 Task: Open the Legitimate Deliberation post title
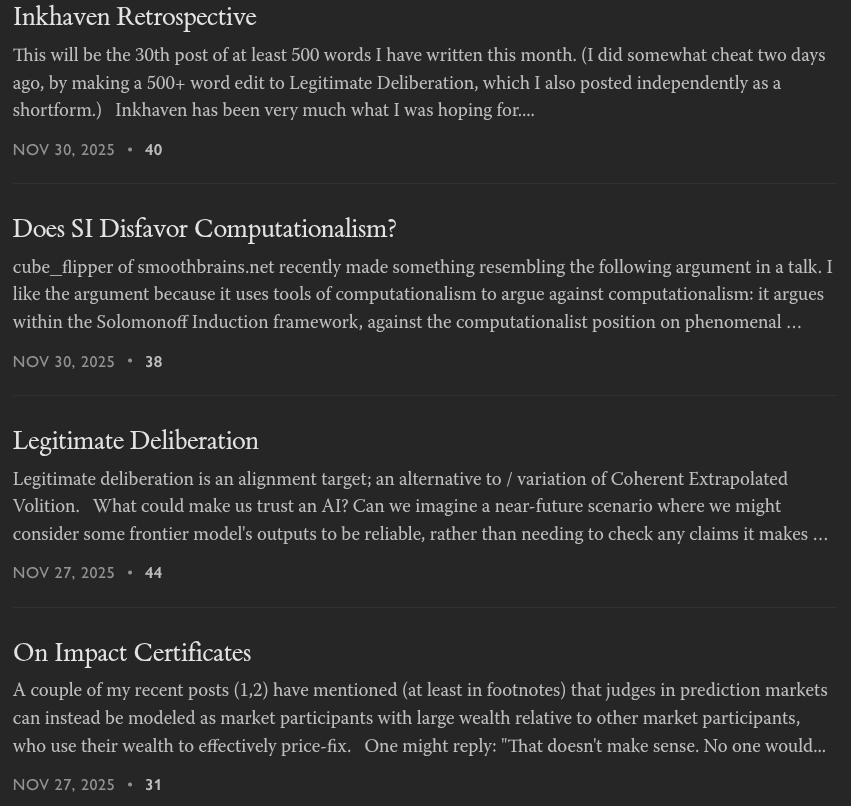(136, 440)
